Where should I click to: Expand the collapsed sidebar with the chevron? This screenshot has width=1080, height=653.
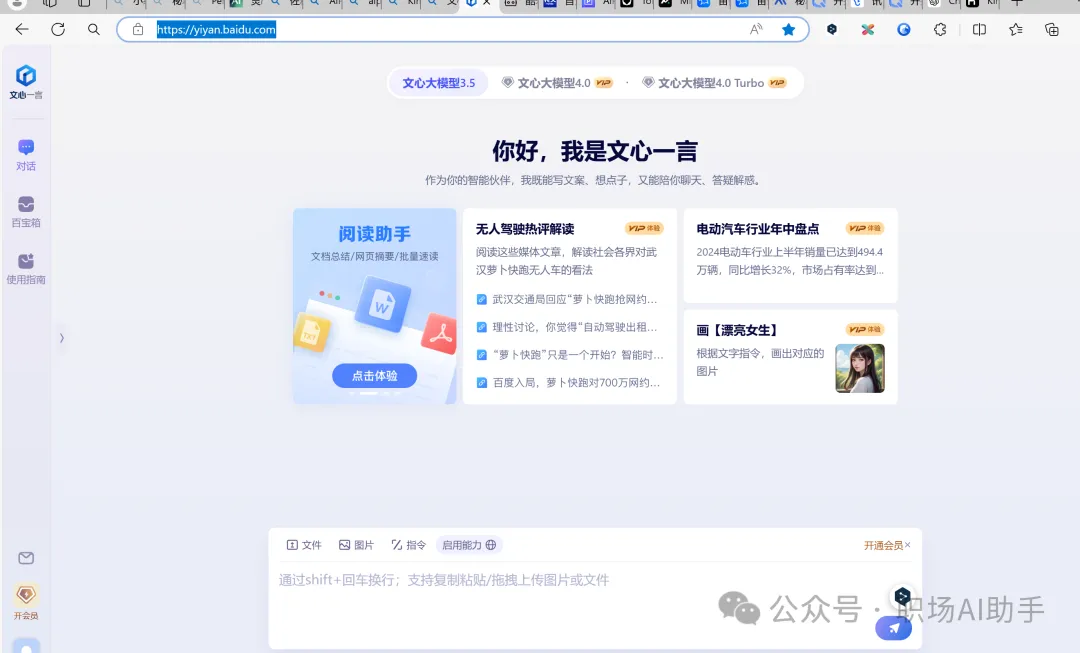pos(62,338)
